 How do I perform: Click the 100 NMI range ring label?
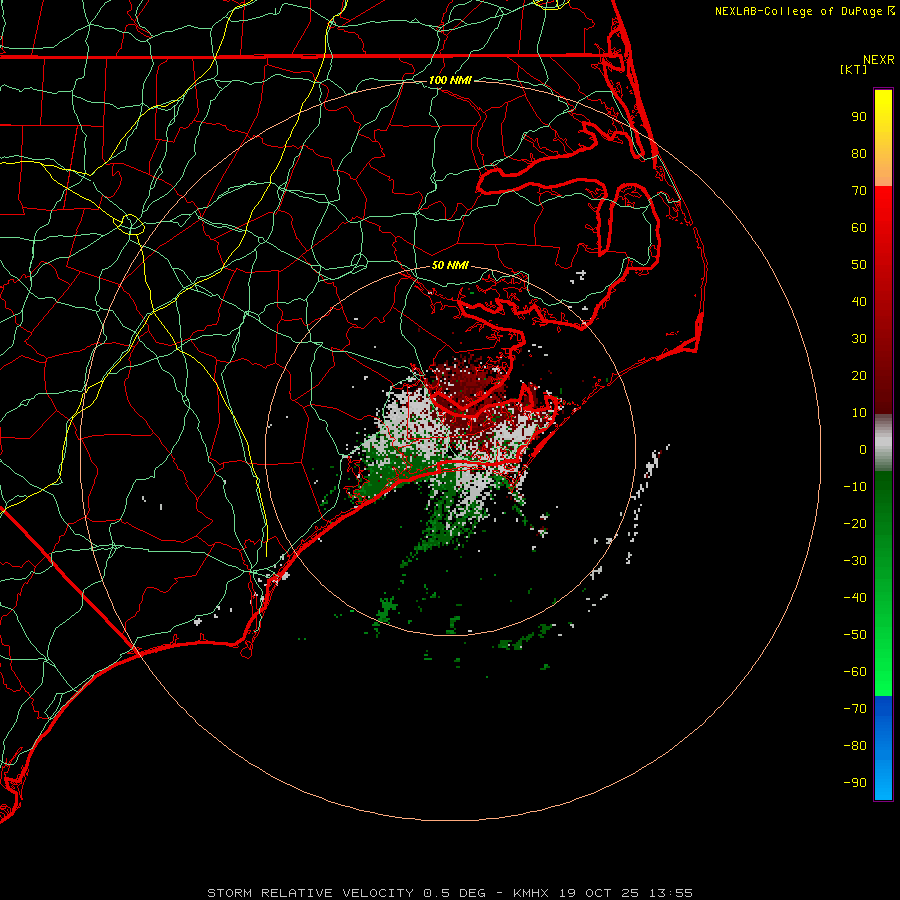point(450,80)
